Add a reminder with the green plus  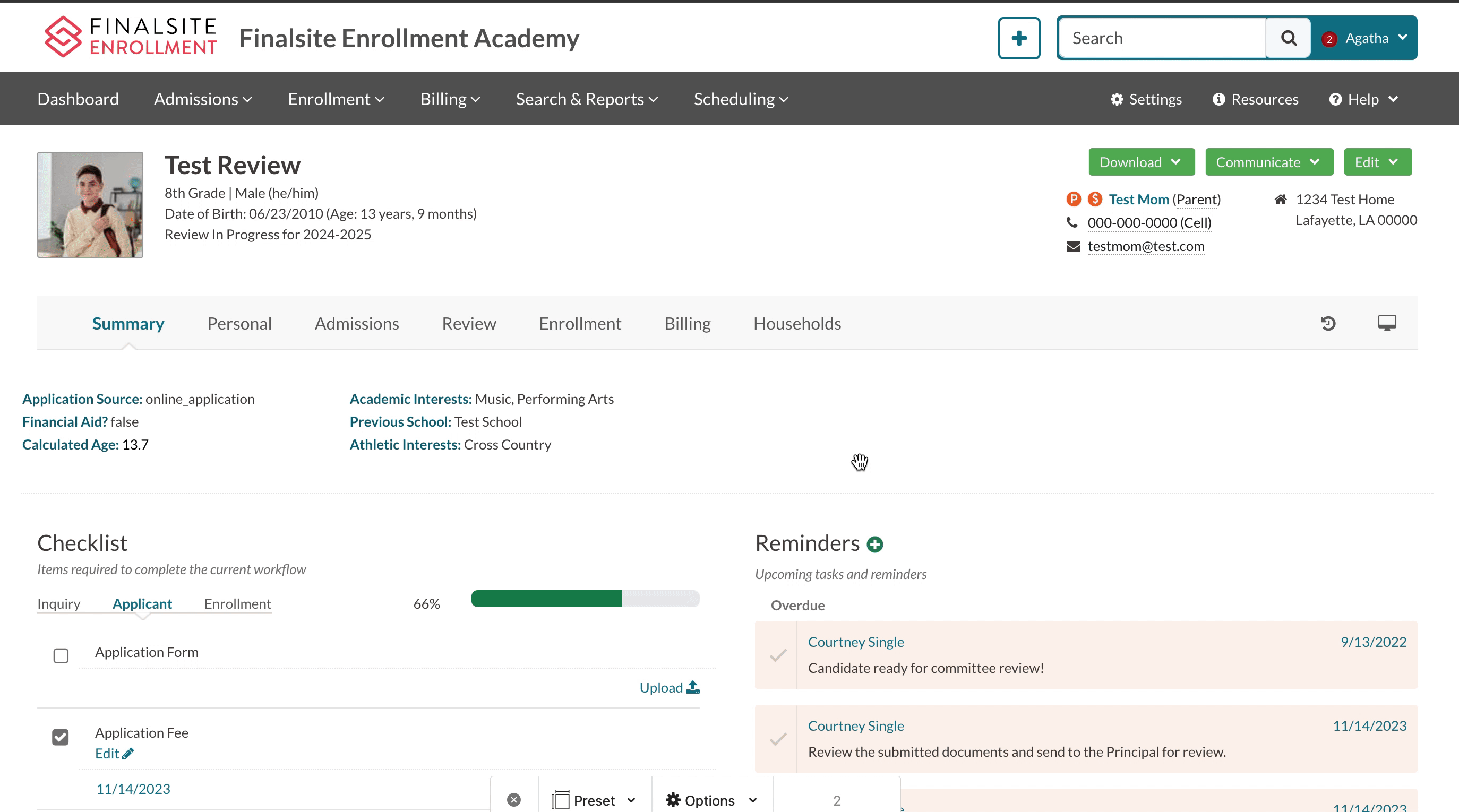(874, 544)
